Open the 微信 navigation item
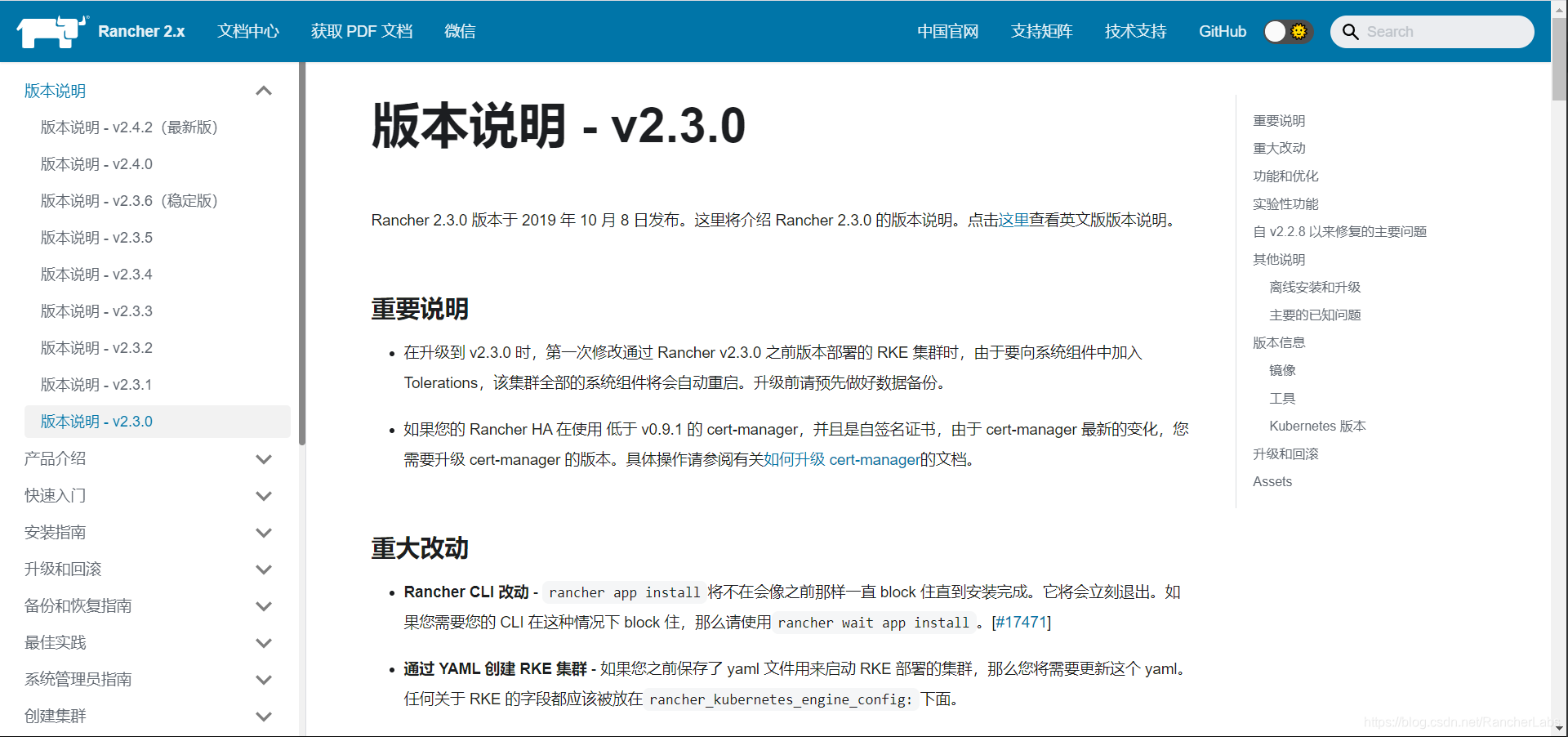This screenshot has height=737, width=1568. (460, 32)
